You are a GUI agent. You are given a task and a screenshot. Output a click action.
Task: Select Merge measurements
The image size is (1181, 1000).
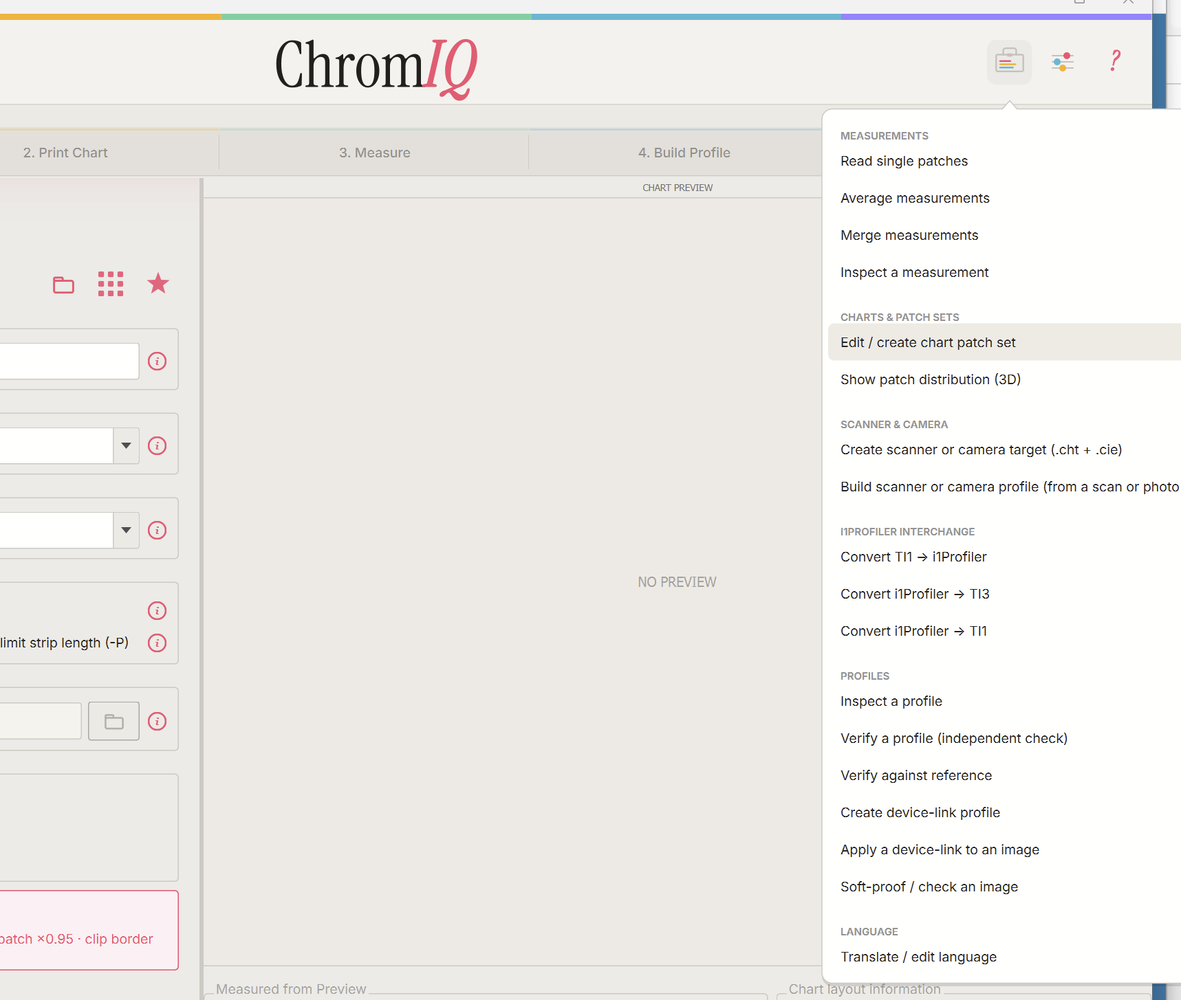(1005, 235)
